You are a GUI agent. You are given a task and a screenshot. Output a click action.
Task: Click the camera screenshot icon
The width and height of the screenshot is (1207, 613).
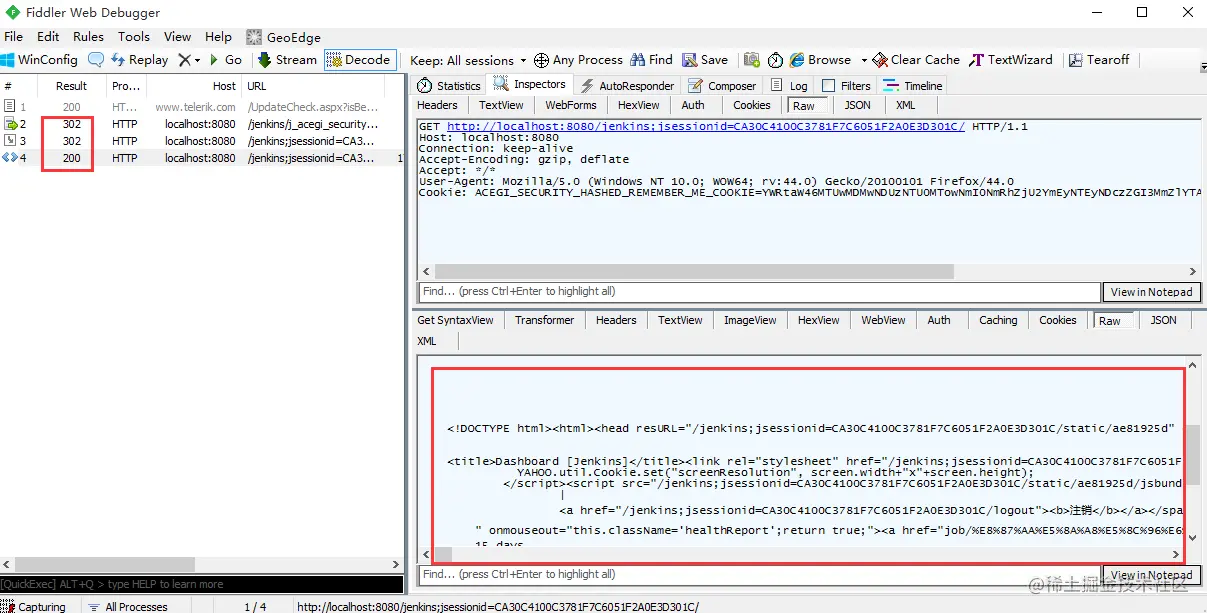752,60
